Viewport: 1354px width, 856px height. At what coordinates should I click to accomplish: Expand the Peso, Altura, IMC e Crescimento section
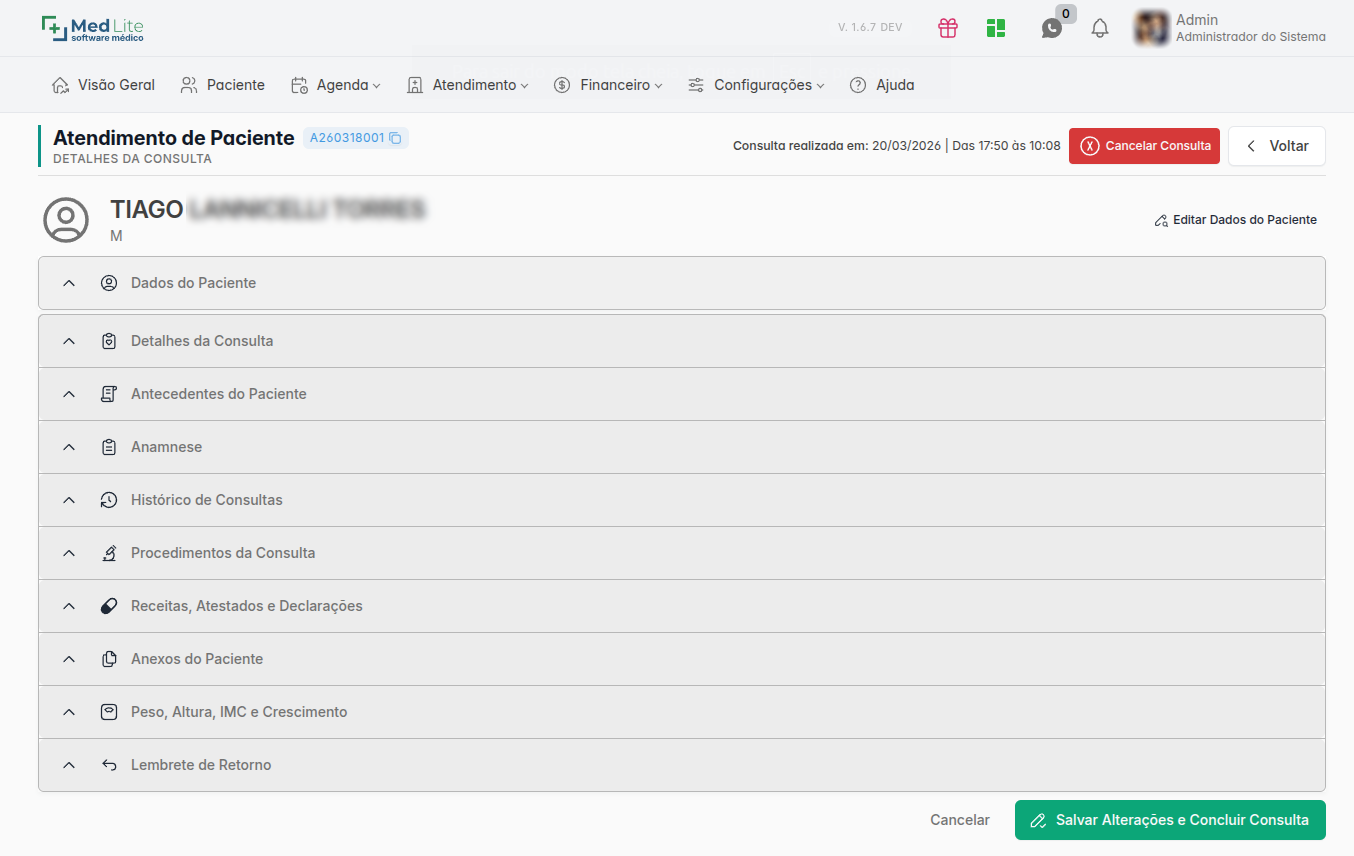[x=682, y=712]
